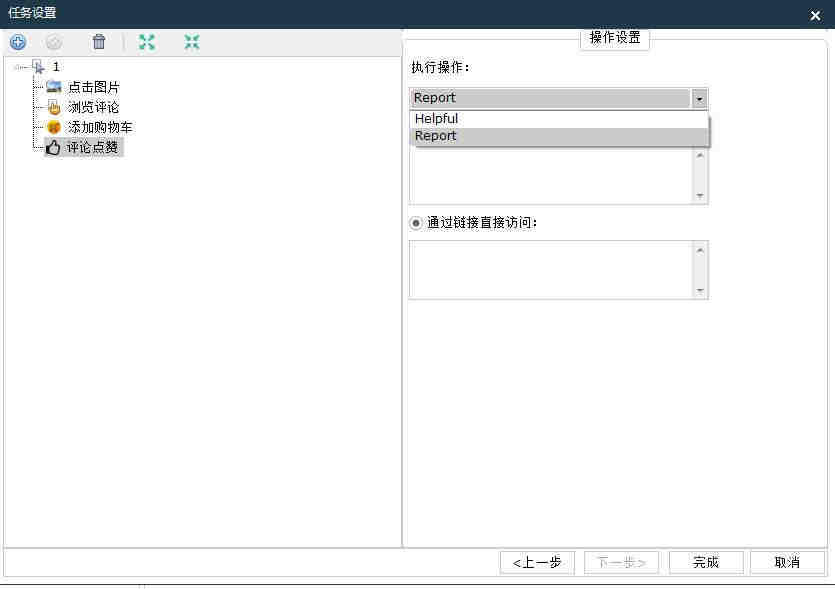Click the 添加购物车 cart icon
Image resolution: width=835 pixels, height=589 pixels.
pyautogui.click(x=54, y=127)
